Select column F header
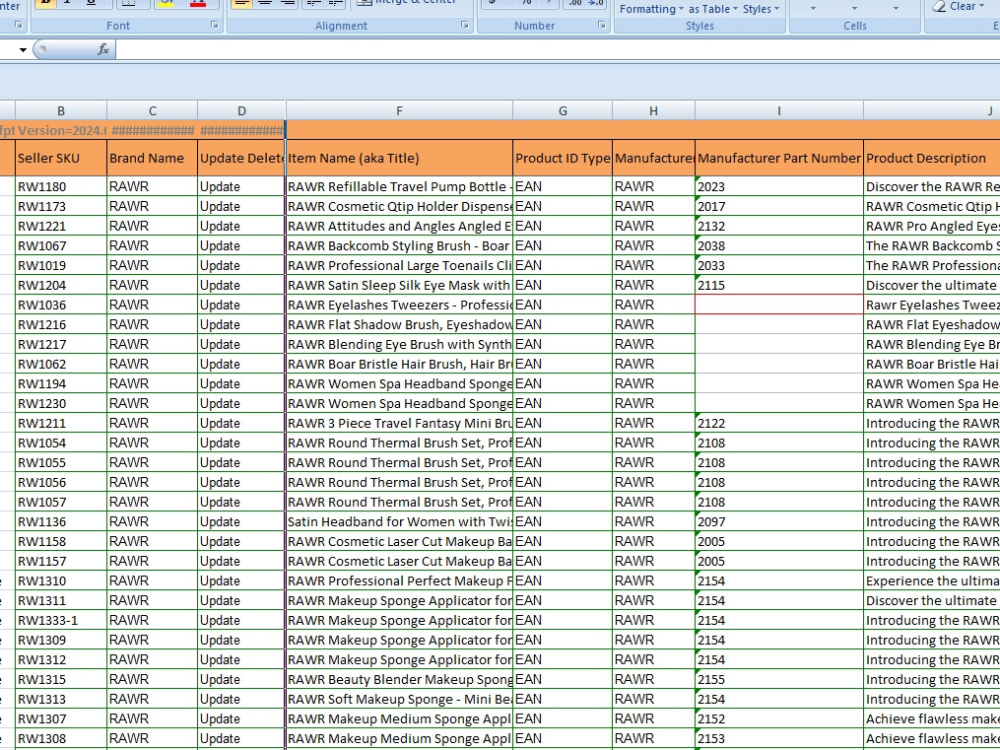This screenshot has width=1000, height=750. [x=399, y=110]
